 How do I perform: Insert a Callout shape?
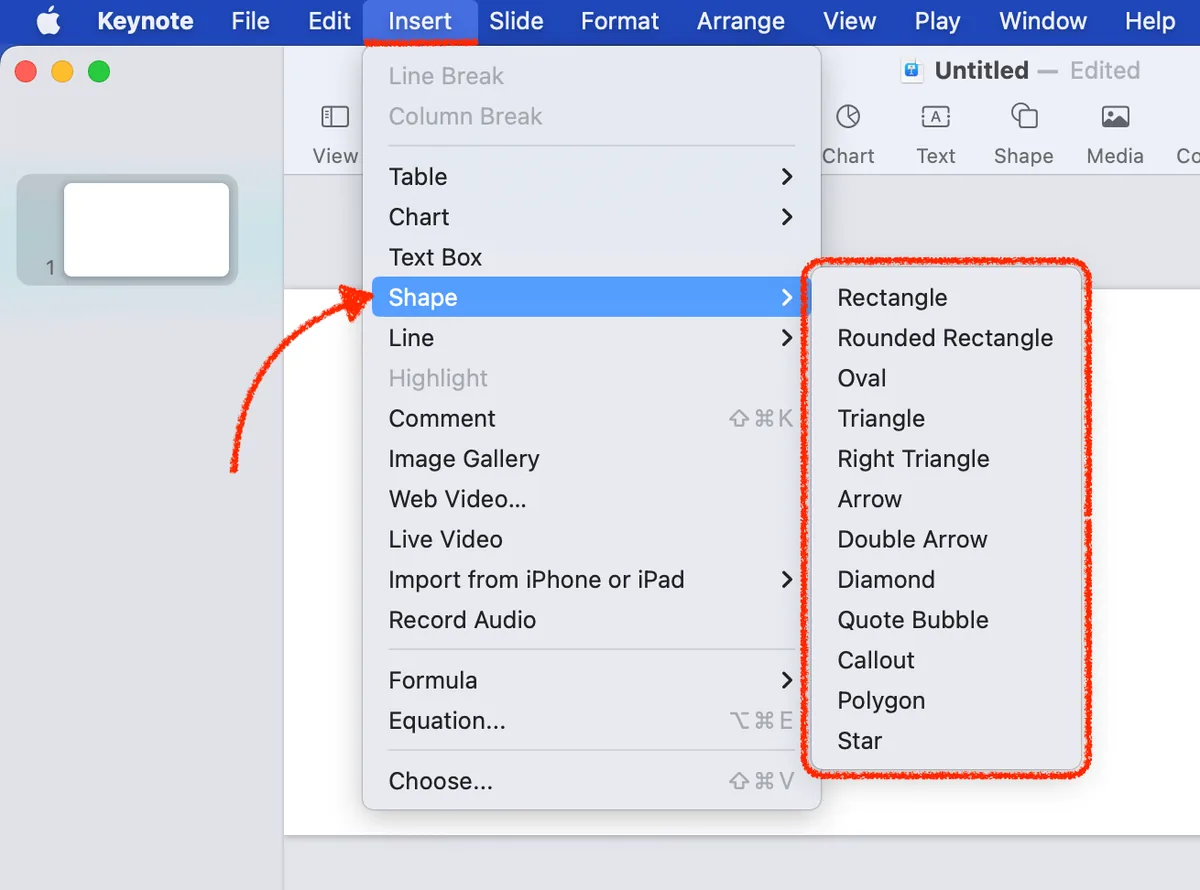tap(946, 660)
